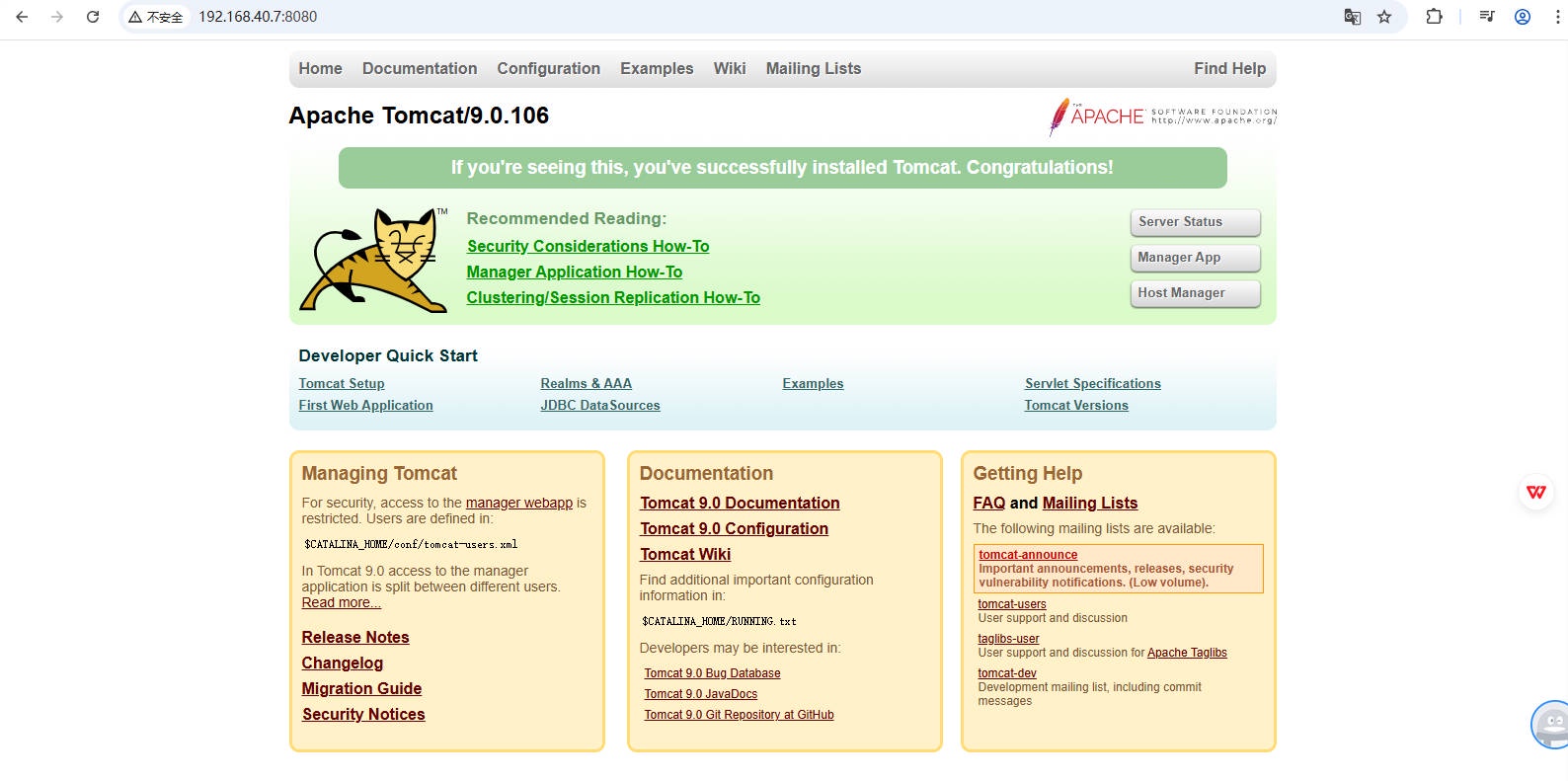This screenshot has height=781, width=1568.
Task: Open the First Web Application link
Action: coord(365,405)
